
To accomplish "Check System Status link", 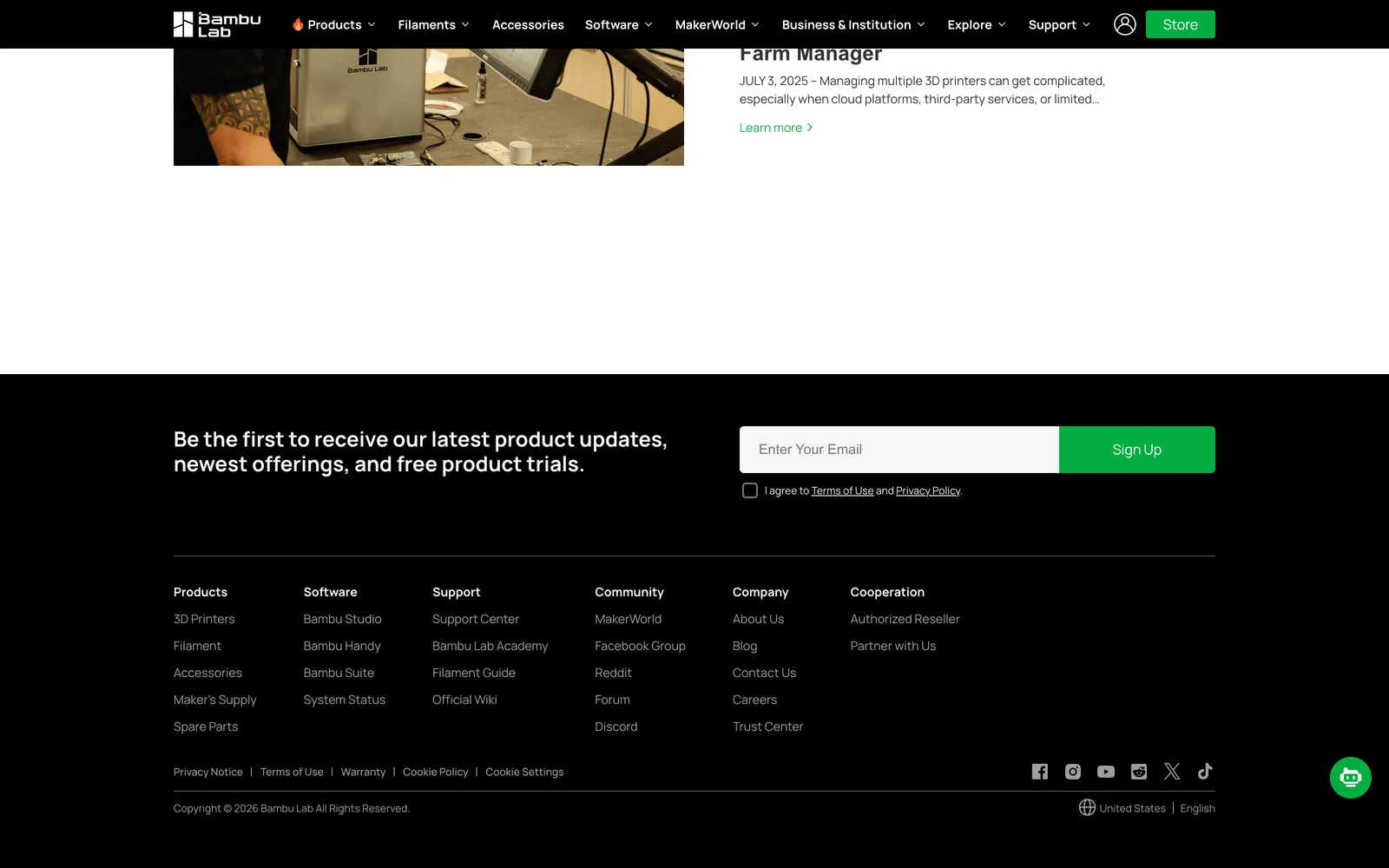I will [344, 700].
